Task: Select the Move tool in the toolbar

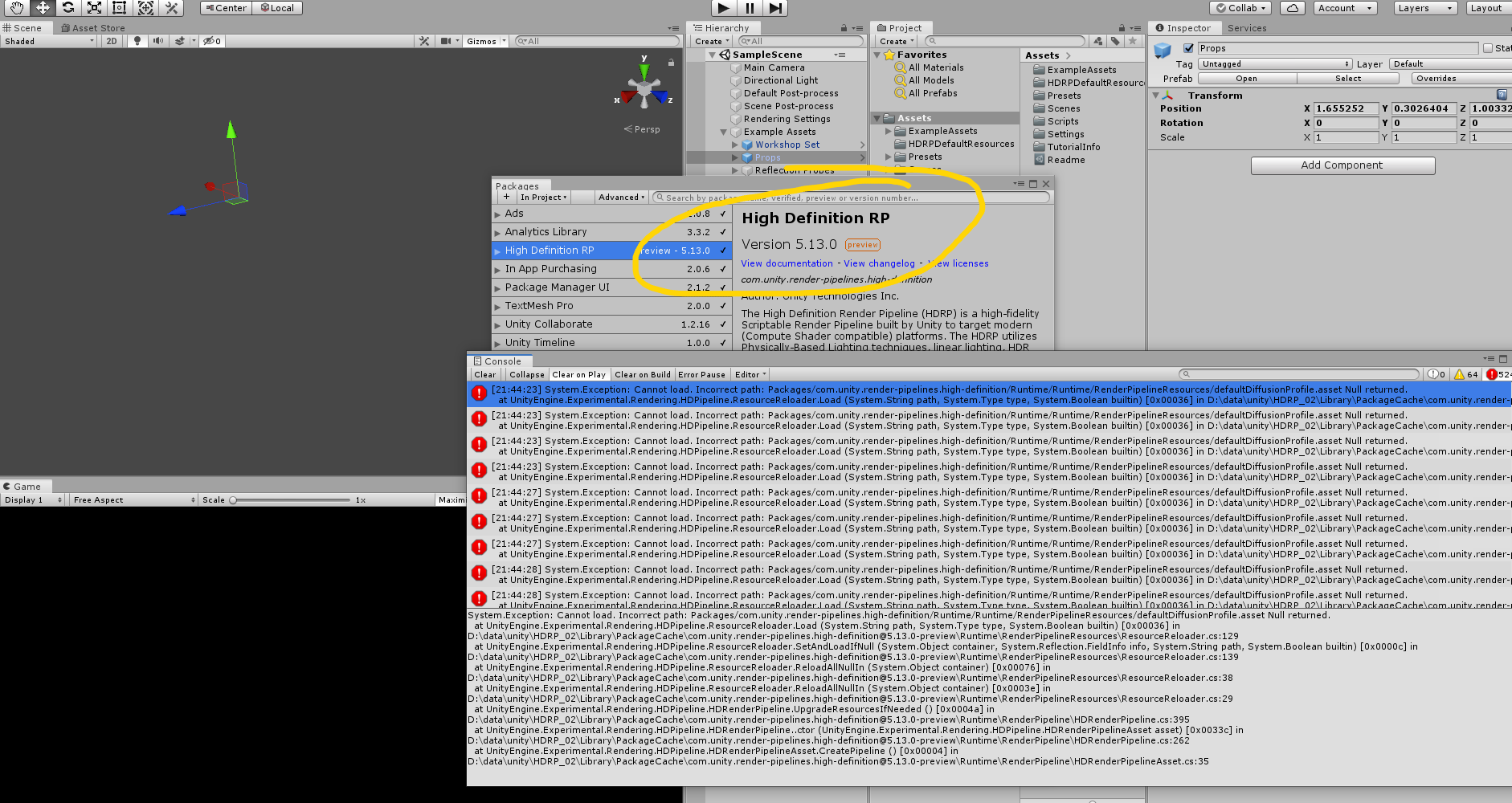Action: point(43,8)
